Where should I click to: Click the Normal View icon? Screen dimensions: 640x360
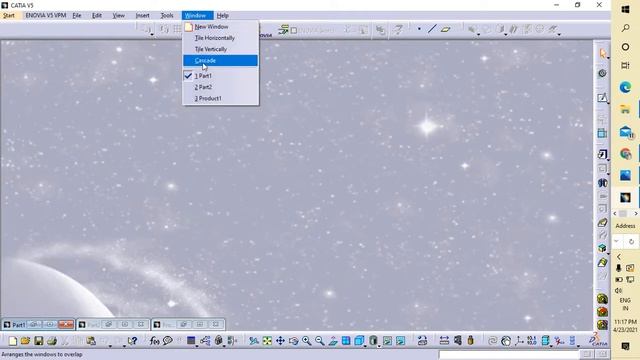coord(333,341)
